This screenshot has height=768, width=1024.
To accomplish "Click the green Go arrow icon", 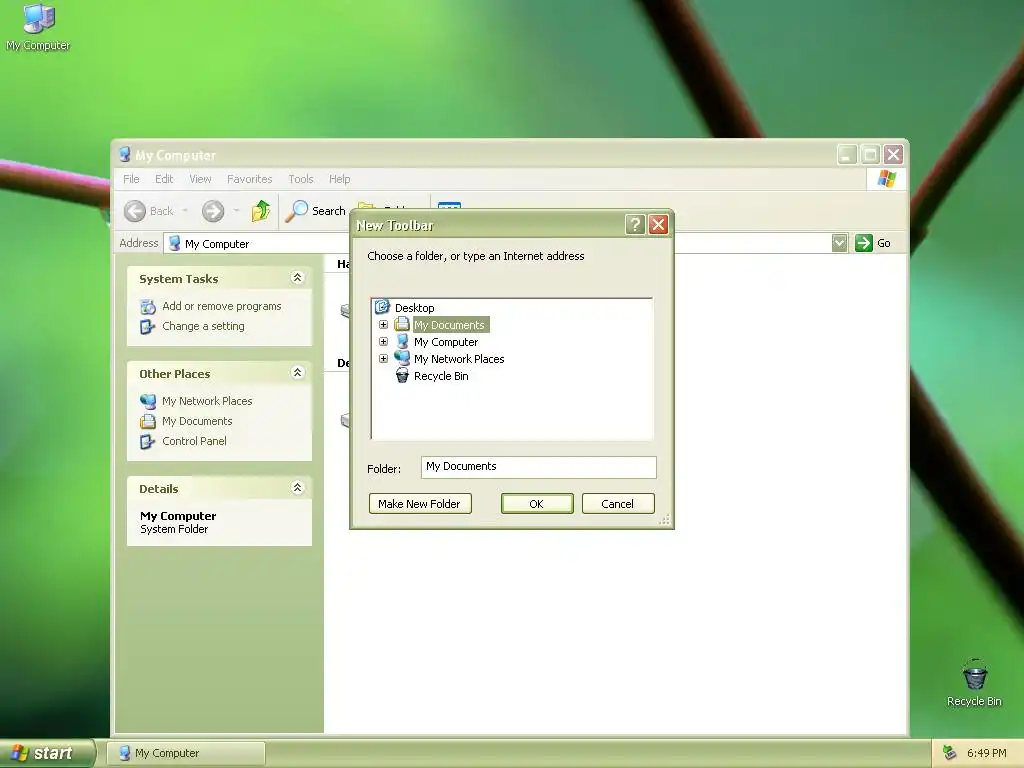I will 863,243.
